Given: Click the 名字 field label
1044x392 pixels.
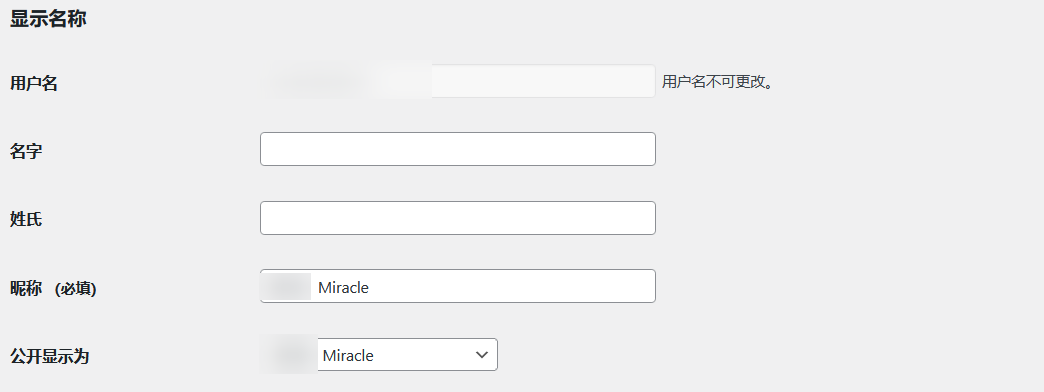Looking at the screenshot, I should click(x=26, y=152).
